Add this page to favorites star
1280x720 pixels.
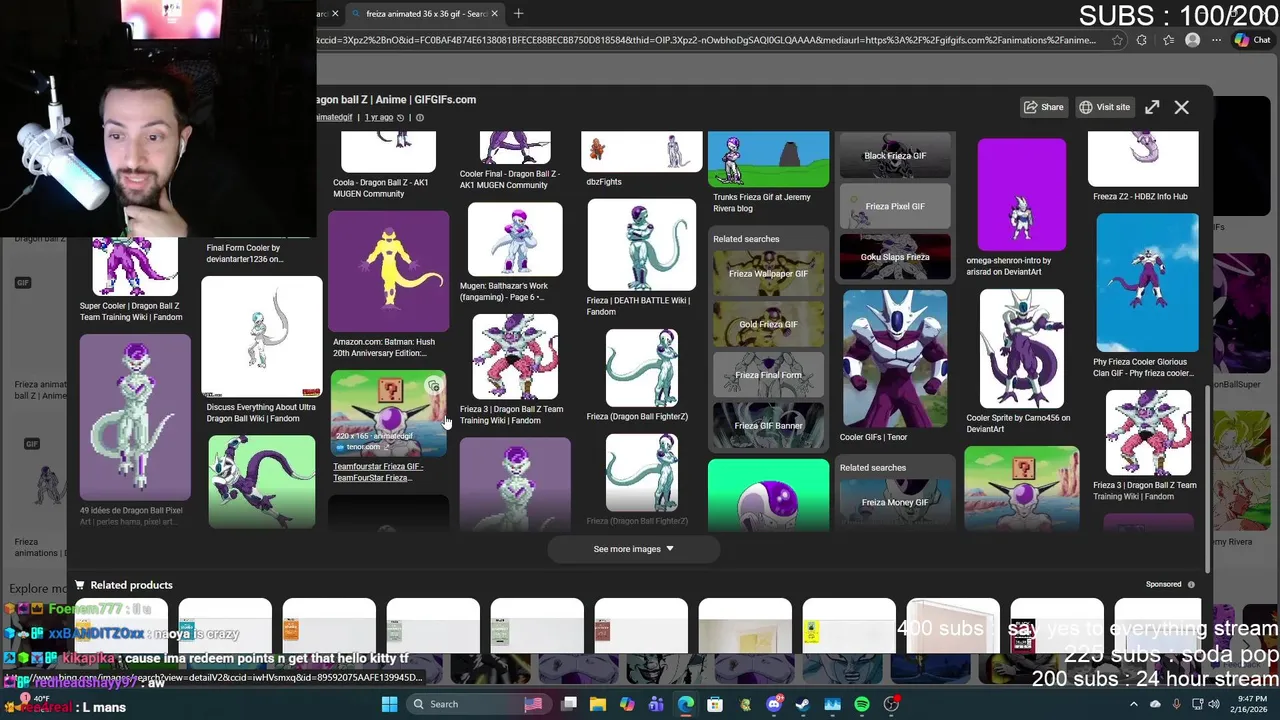[1117, 40]
